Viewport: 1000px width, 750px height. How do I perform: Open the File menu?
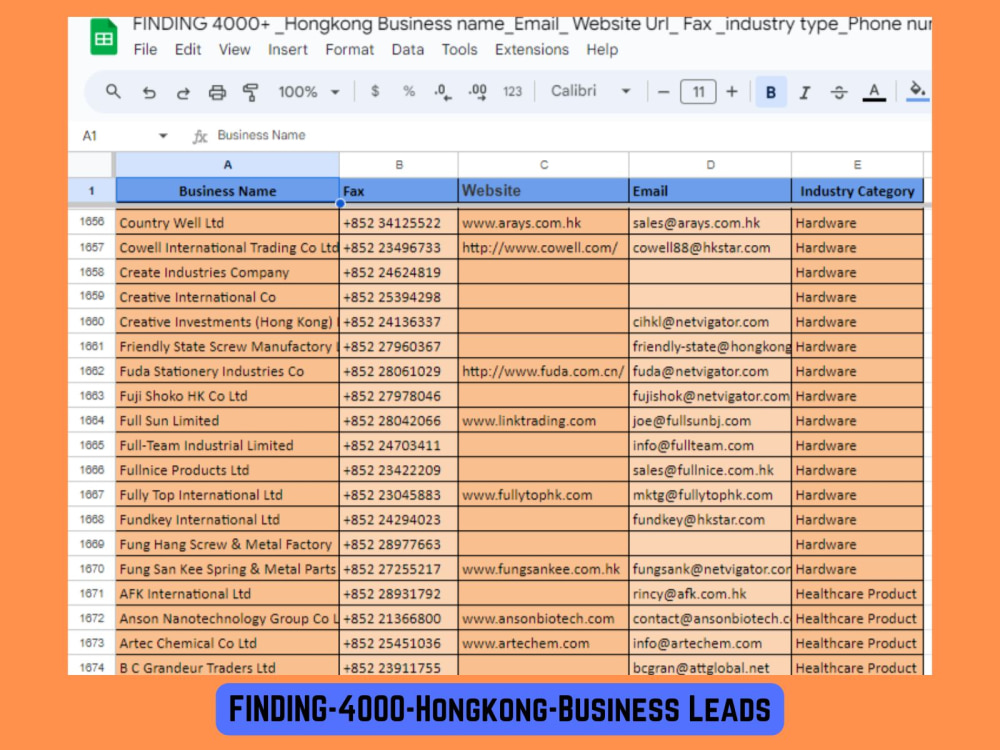point(145,50)
